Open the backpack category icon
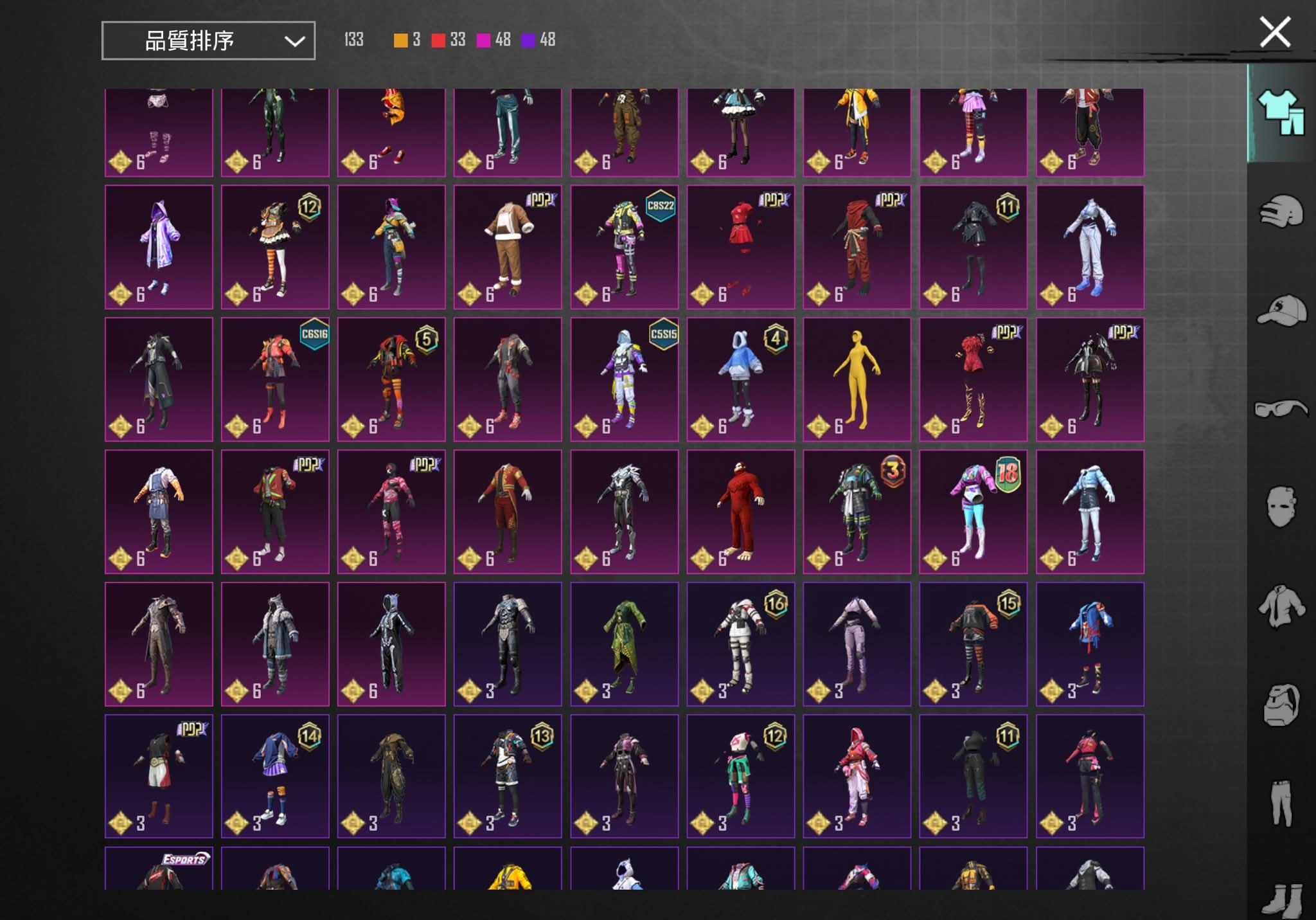1316x920 pixels. click(x=1281, y=704)
